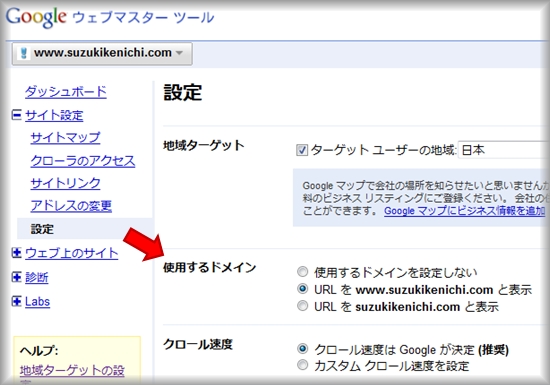Open the www.suzukikenichi.com site selector dropdown
The width and height of the screenshot is (550, 385).
click(x=102, y=54)
